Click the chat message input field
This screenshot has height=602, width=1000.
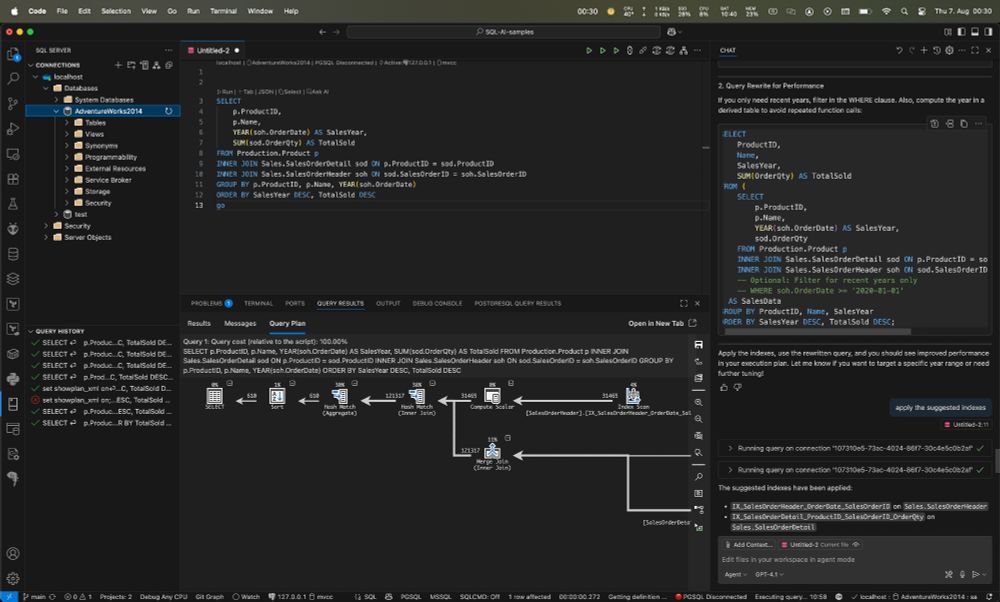click(x=853, y=559)
